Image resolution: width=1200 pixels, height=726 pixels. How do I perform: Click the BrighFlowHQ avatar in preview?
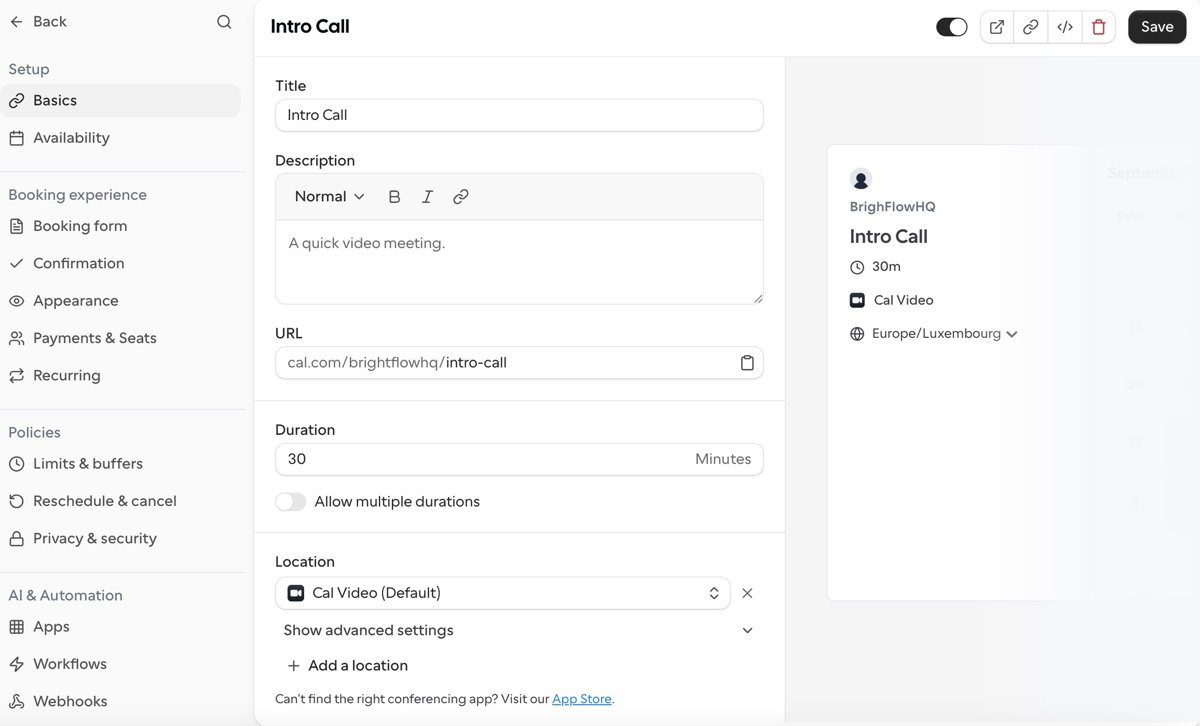pos(860,179)
